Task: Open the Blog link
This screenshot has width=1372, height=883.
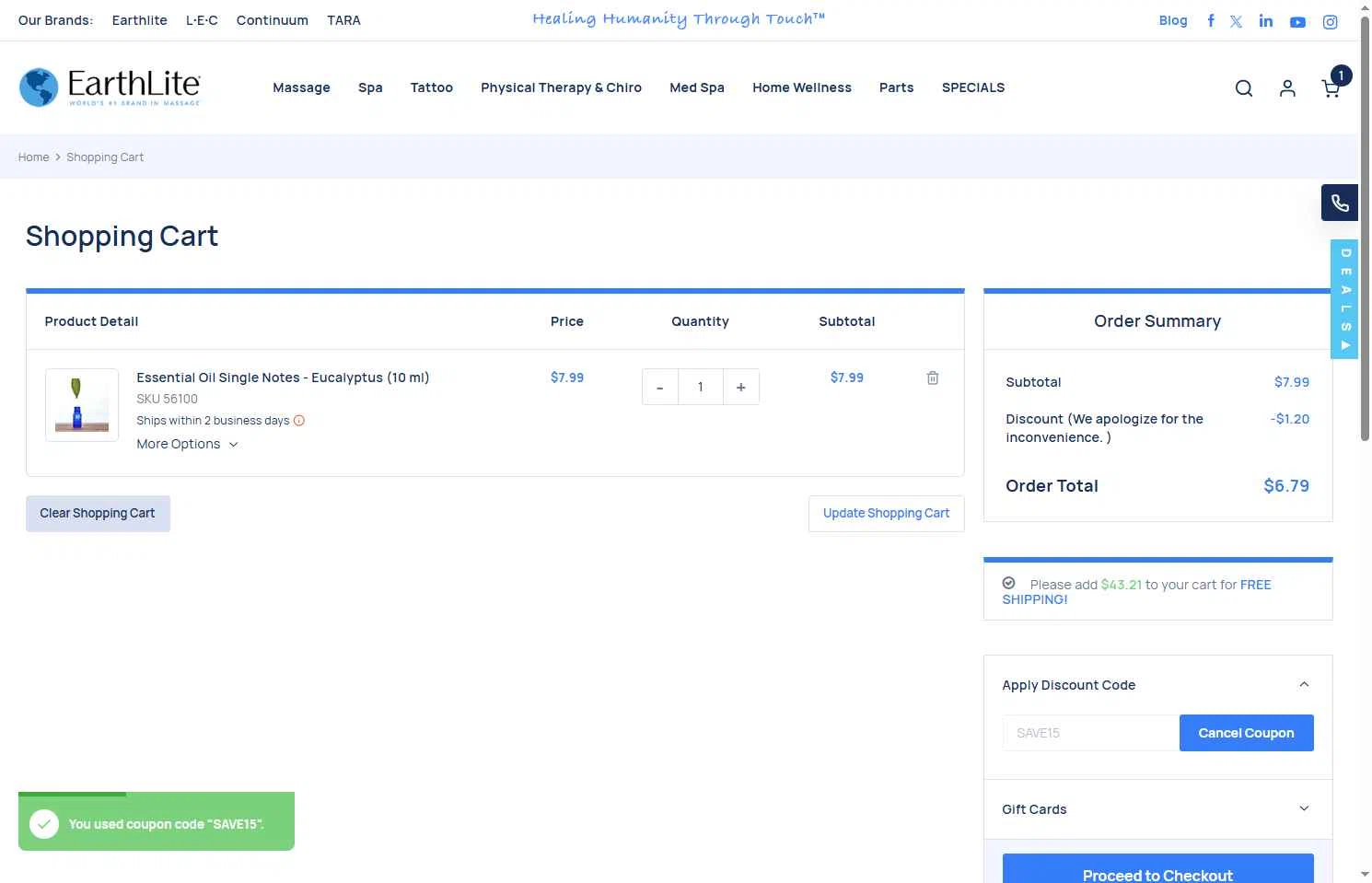Action: click(1173, 20)
